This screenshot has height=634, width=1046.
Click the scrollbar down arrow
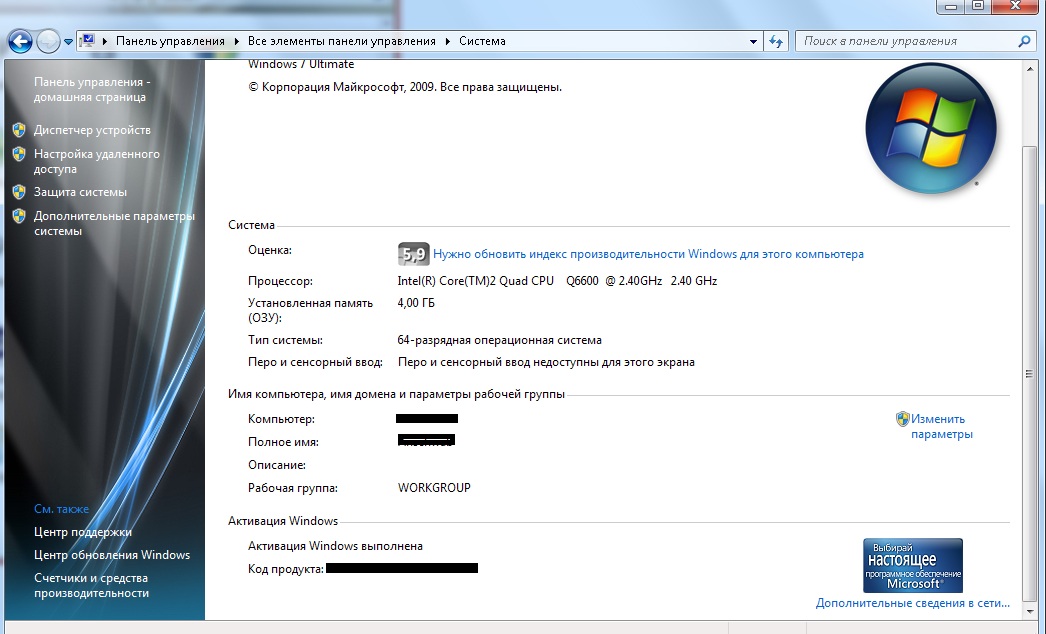[x=1029, y=611]
